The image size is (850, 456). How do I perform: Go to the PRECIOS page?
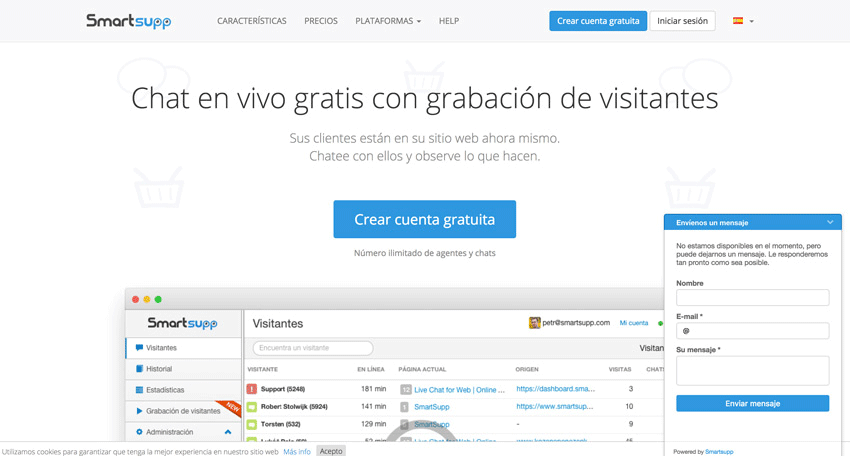pos(321,21)
